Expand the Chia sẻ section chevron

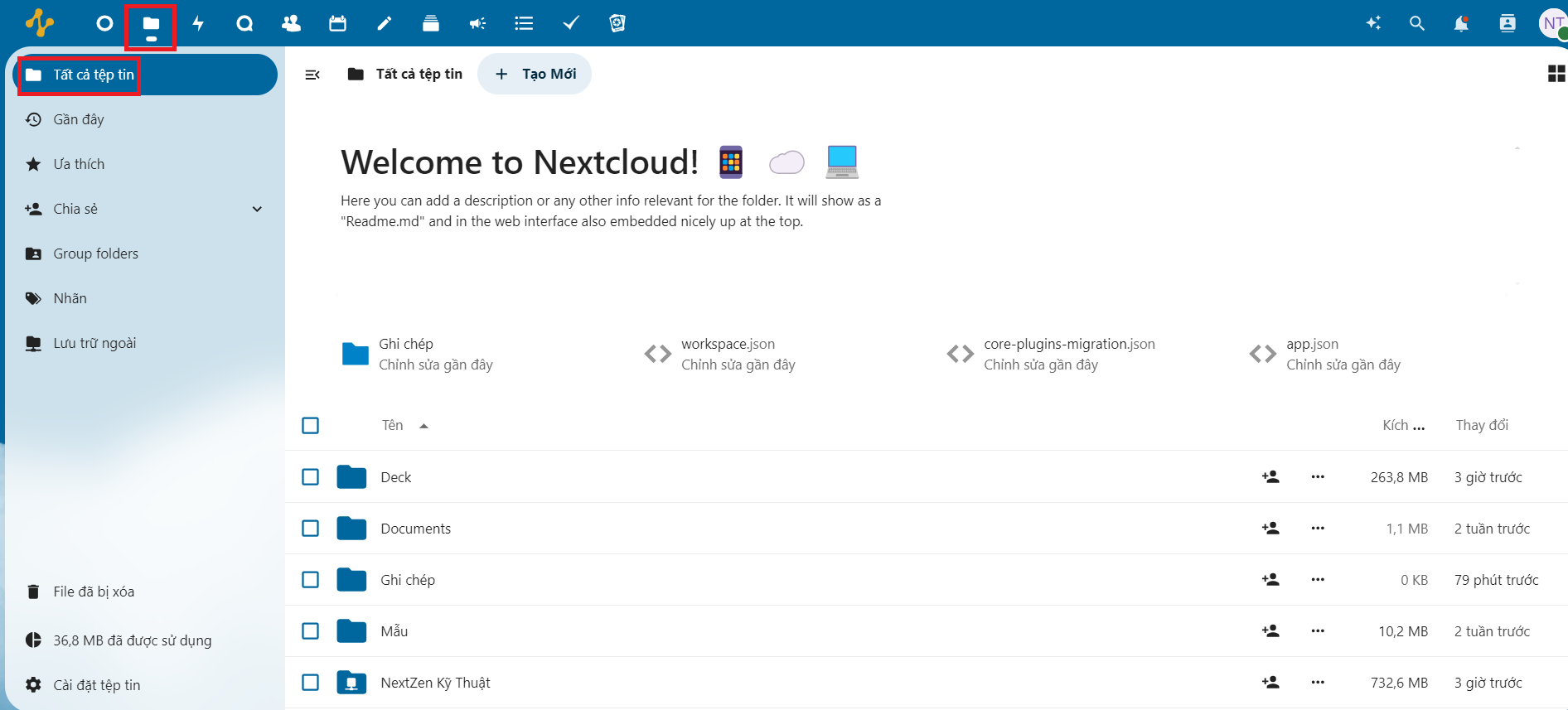coord(257,209)
